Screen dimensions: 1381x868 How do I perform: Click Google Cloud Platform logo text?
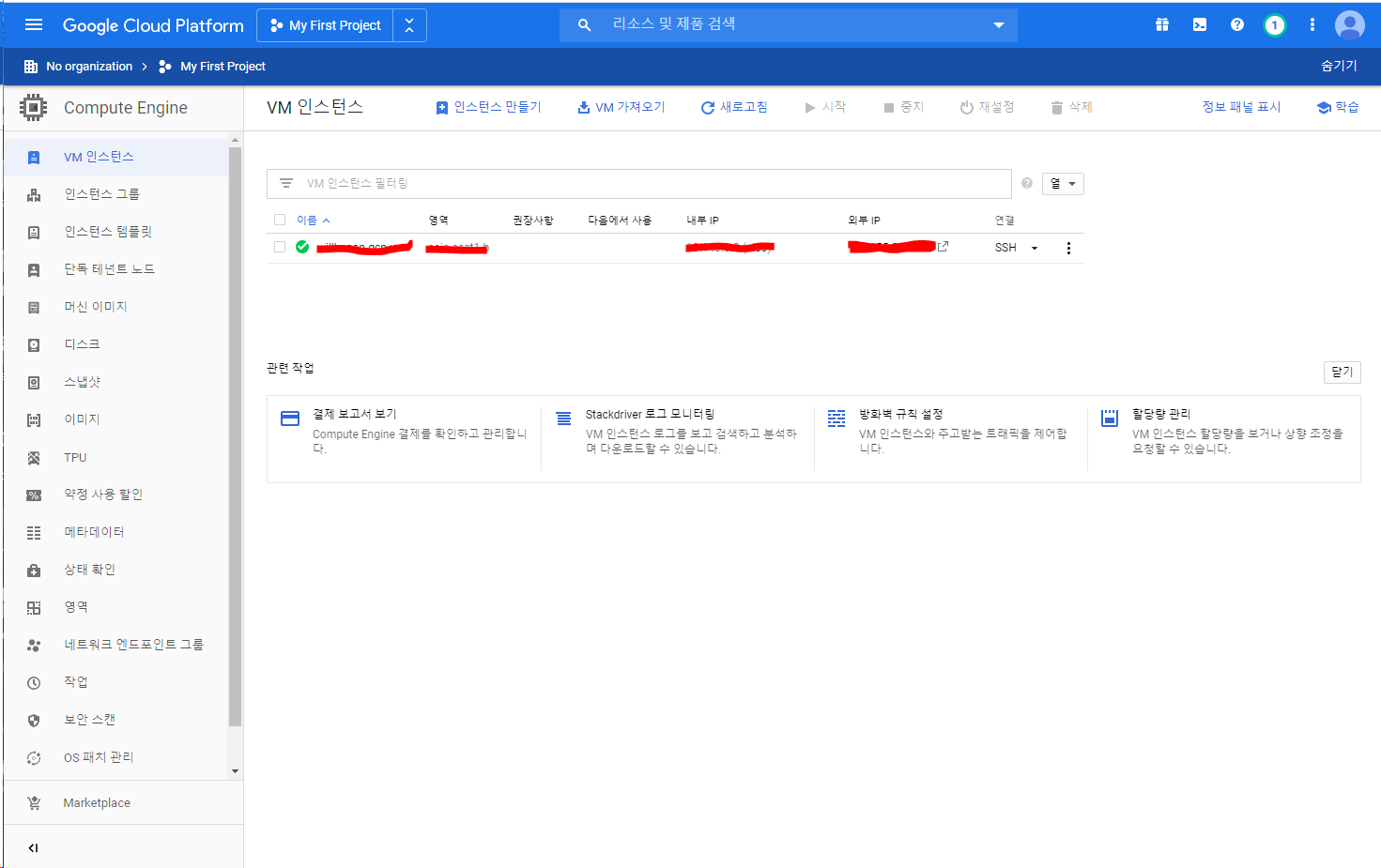153,25
